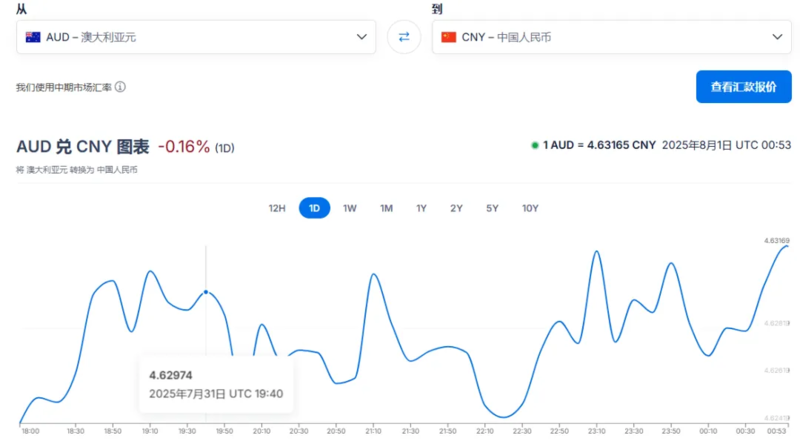Open the CNY – 中国人民币 currency selector
Viewport: 800px width, 441px height.
click(x=612, y=37)
